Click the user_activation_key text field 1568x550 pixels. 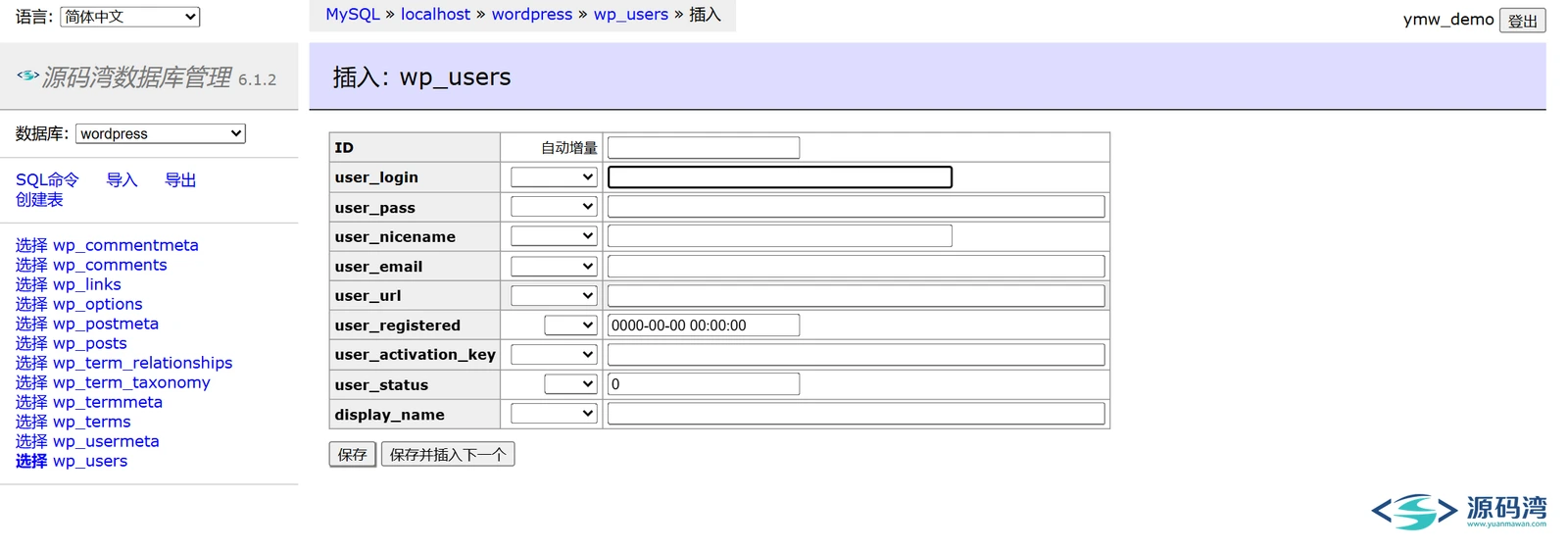click(x=856, y=355)
